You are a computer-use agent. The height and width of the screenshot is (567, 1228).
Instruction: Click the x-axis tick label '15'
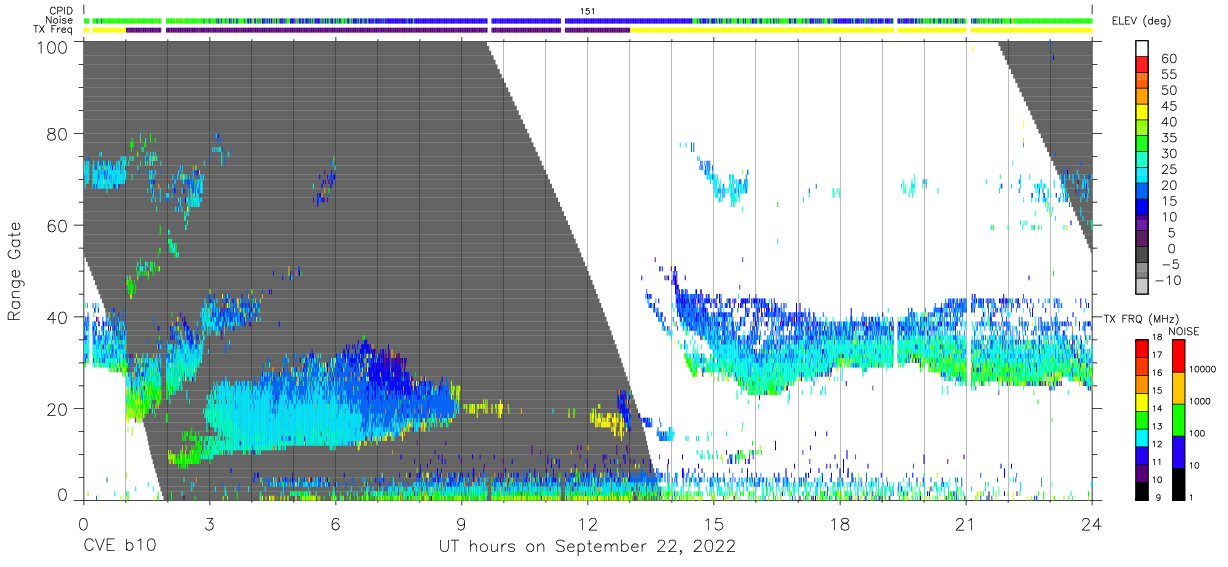pos(714,523)
